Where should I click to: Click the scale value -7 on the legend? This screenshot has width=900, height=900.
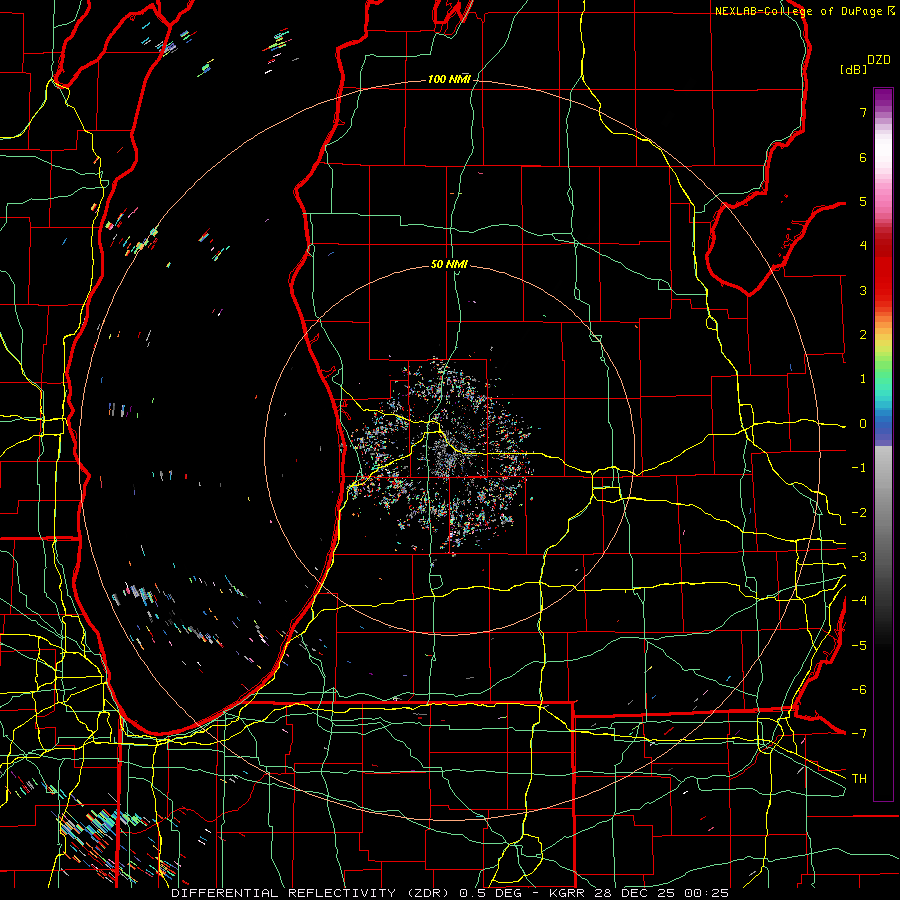[x=859, y=734]
